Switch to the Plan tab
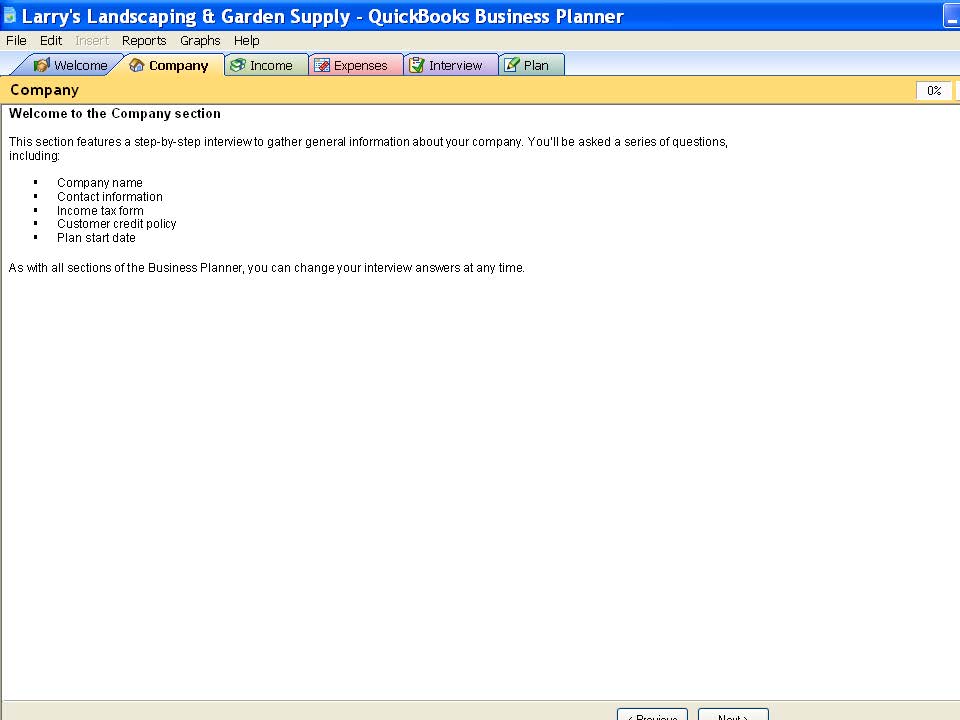This screenshot has height=720, width=960. coord(531,65)
